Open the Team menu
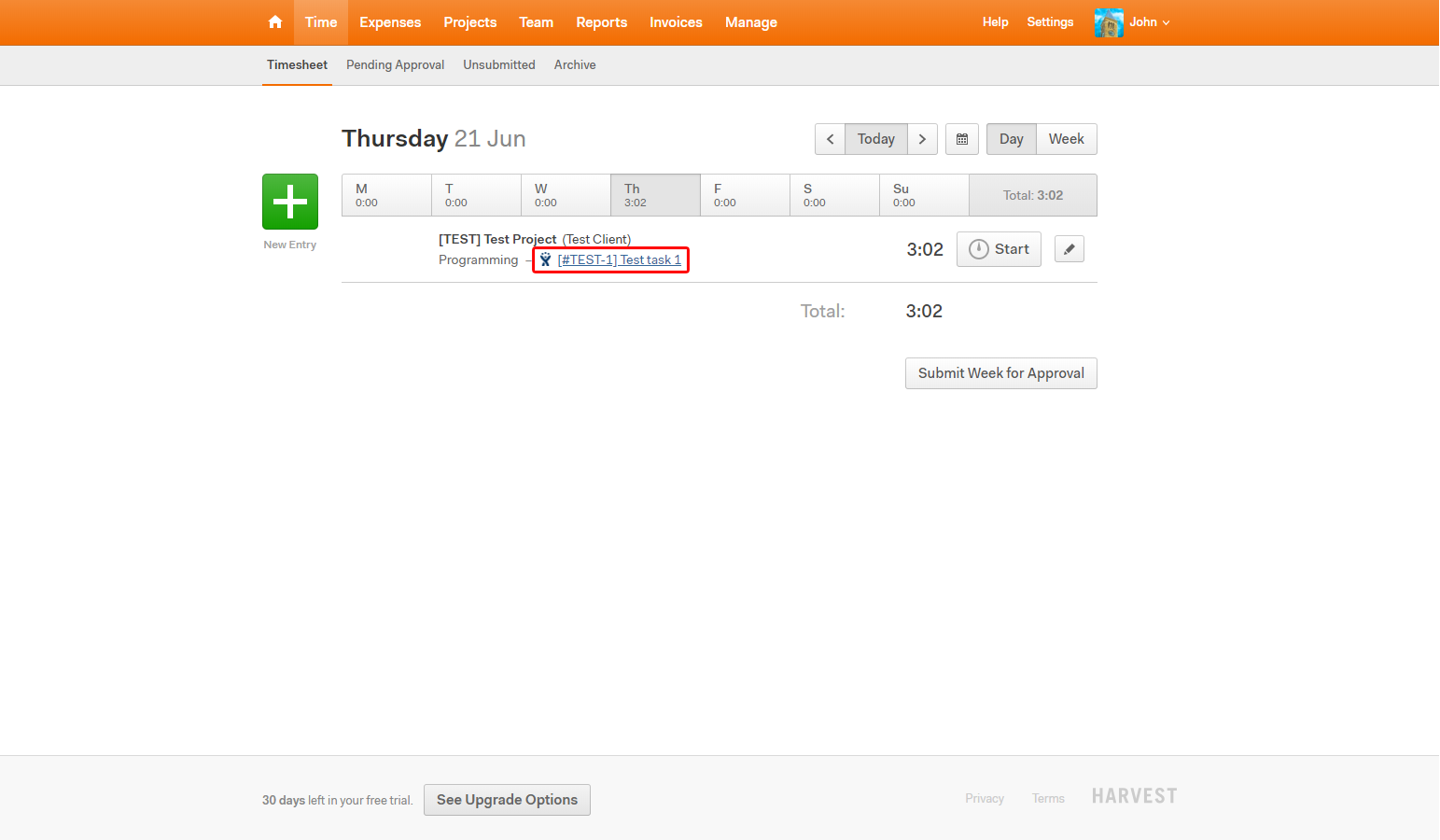 tap(537, 22)
